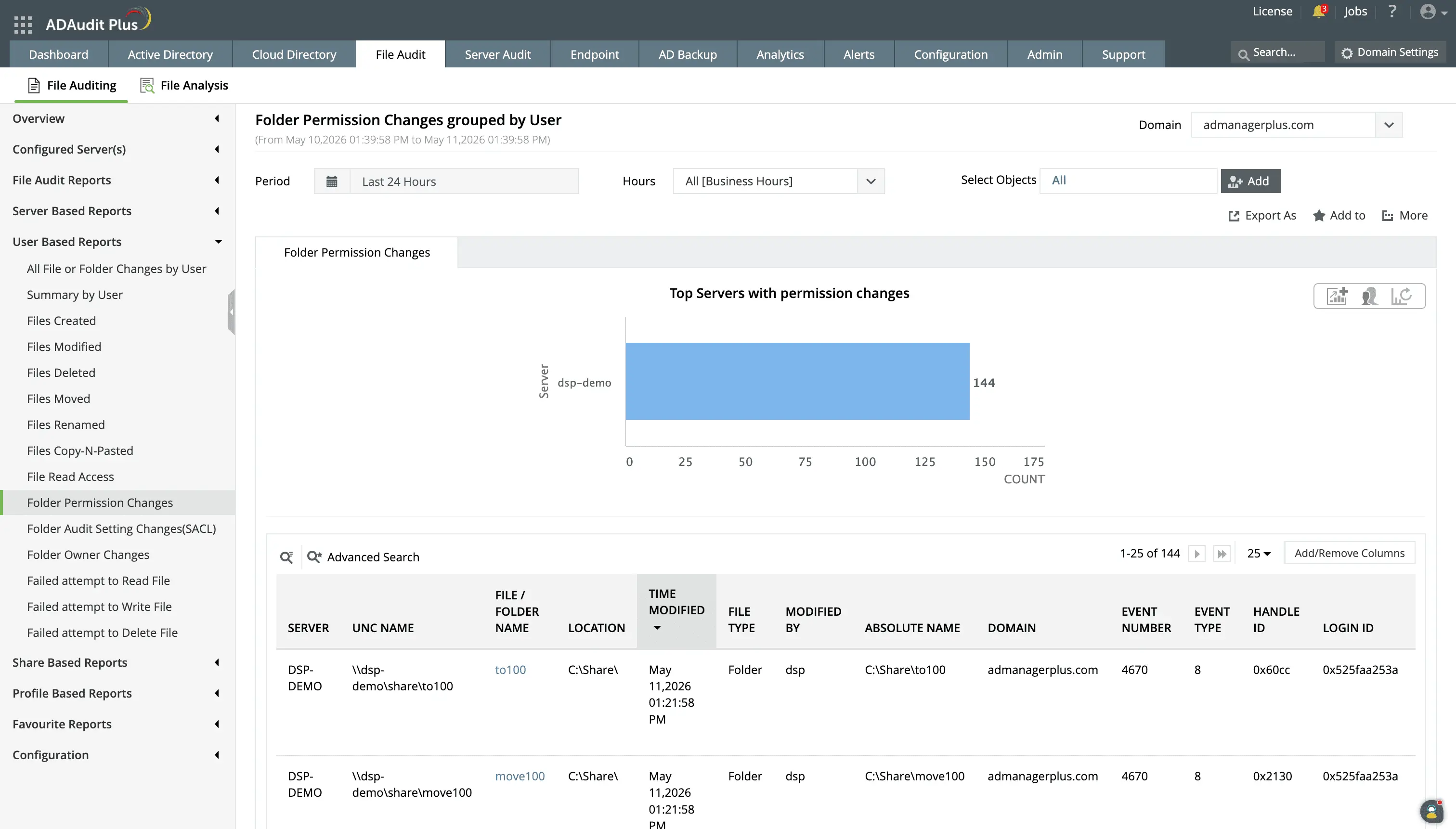Open Folder Owner Changes report
The image size is (1456, 829).
point(88,555)
